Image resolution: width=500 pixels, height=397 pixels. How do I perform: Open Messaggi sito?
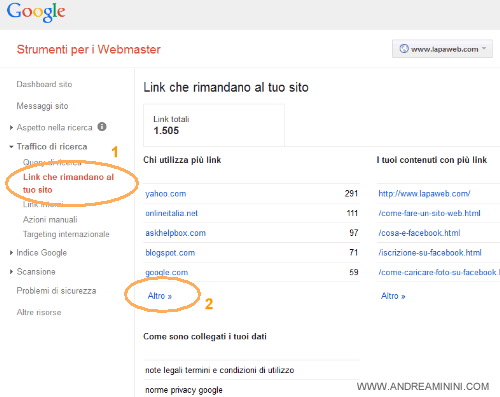(x=42, y=106)
